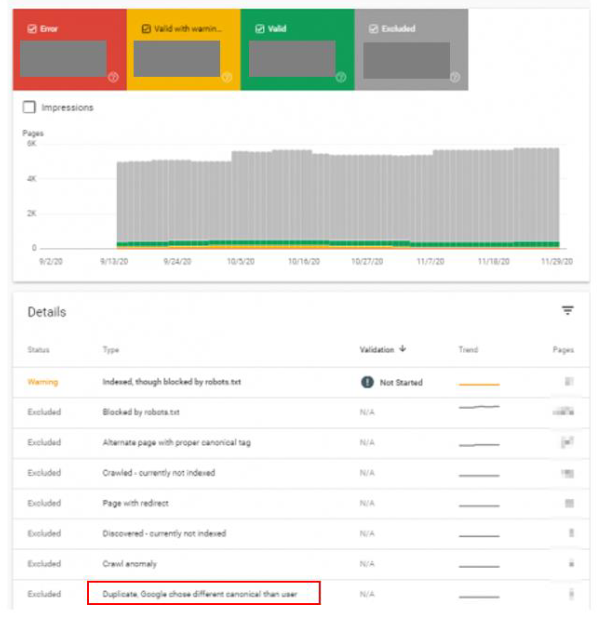Open the Details table filter icon
The height and width of the screenshot is (633, 609).
pos(567,311)
